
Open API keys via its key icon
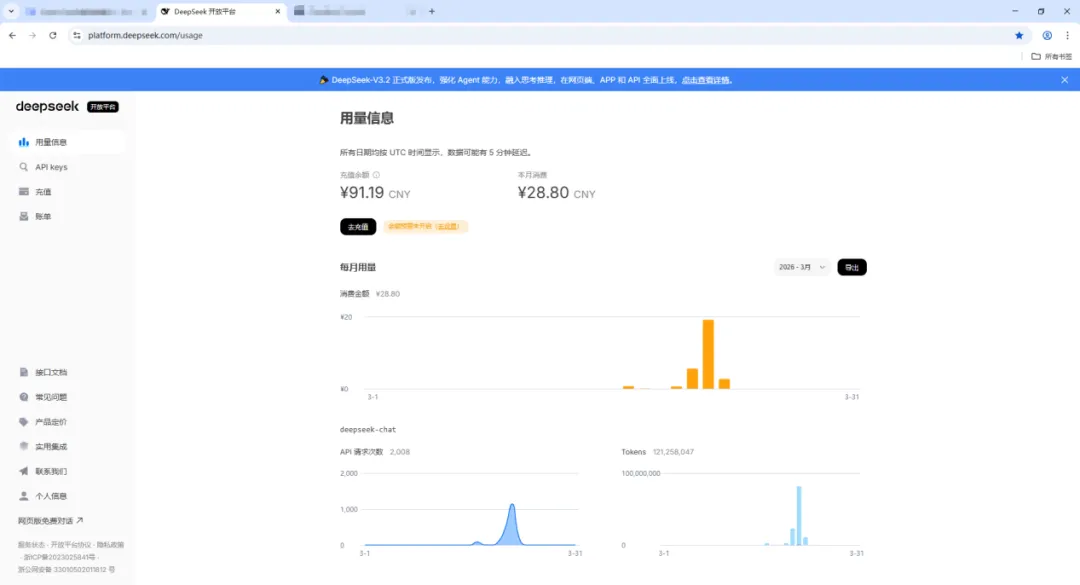click(23, 167)
